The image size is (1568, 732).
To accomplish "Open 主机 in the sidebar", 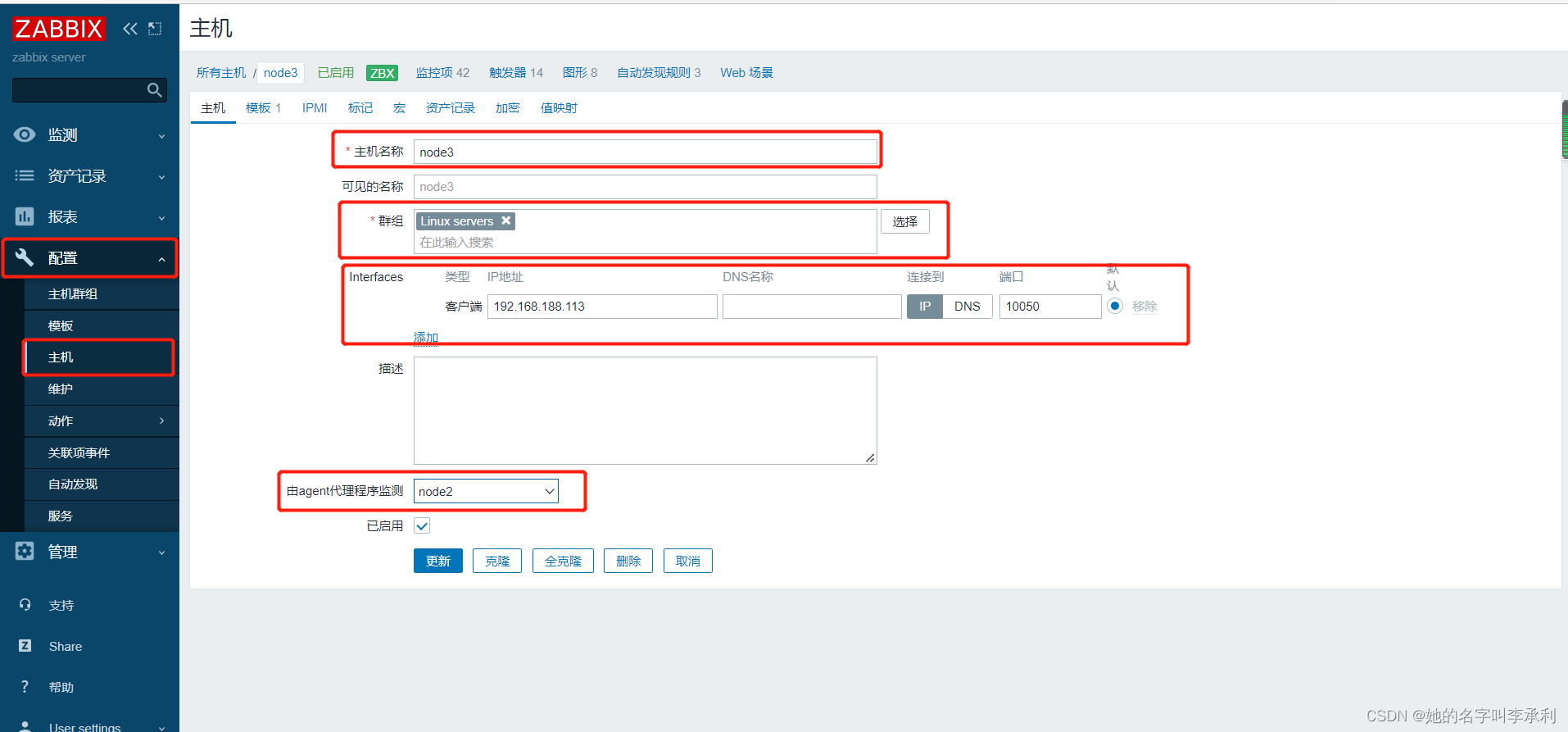I will pyautogui.click(x=102, y=357).
